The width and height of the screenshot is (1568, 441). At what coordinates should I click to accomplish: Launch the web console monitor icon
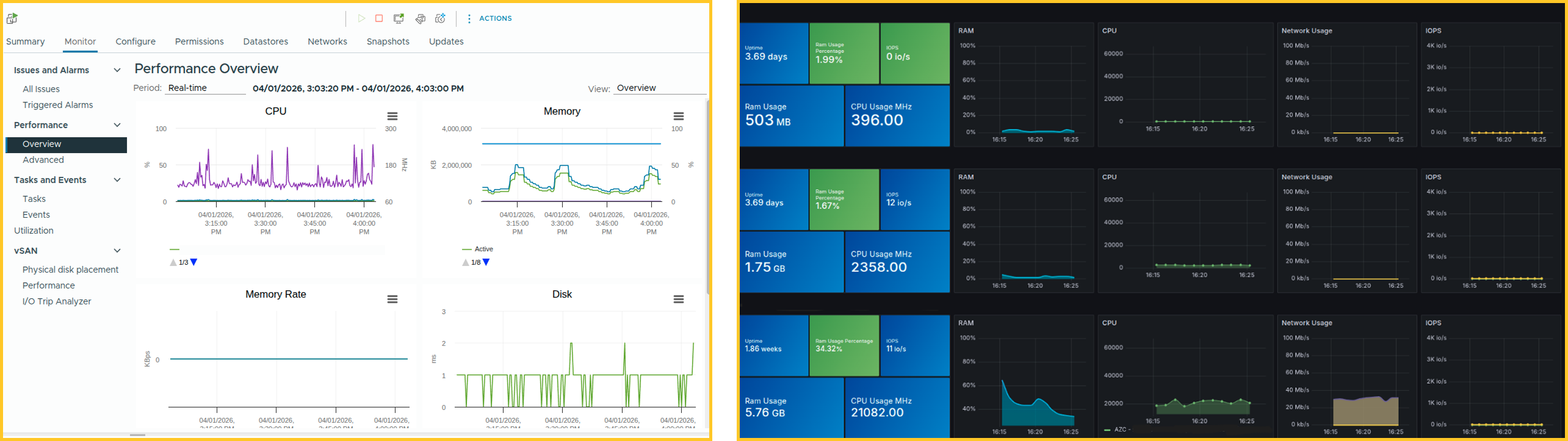(399, 18)
